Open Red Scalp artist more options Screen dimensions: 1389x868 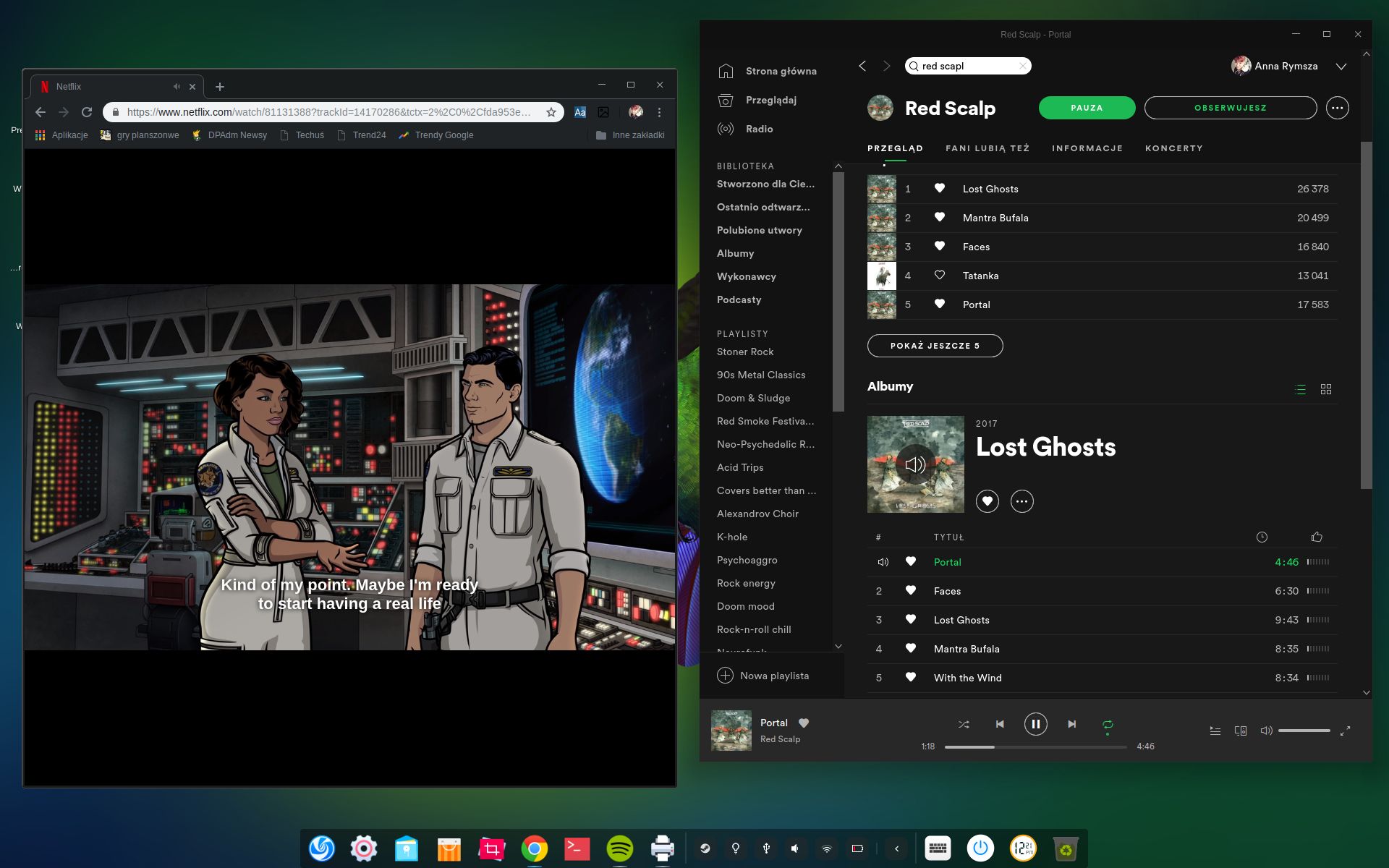(1337, 108)
